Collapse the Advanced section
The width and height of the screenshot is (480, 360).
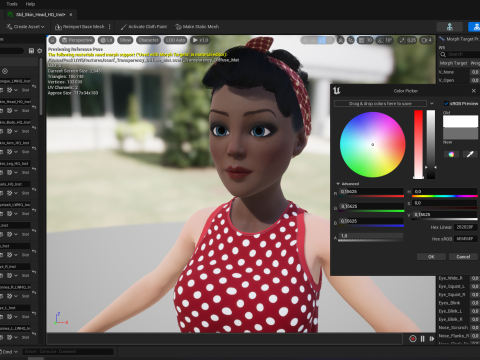pyautogui.click(x=348, y=184)
